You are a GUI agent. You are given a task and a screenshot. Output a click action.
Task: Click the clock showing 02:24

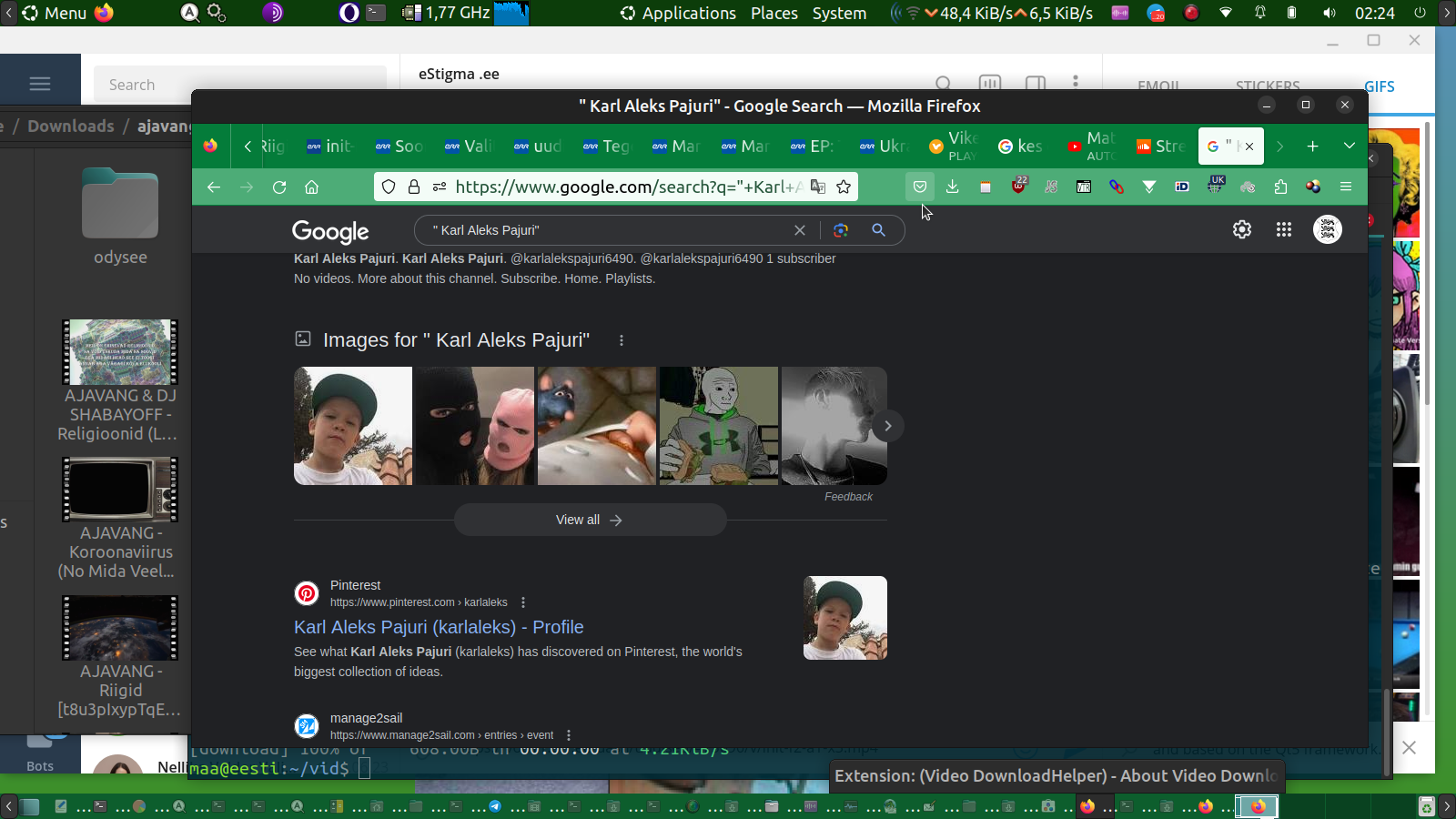tap(1375, 13)
